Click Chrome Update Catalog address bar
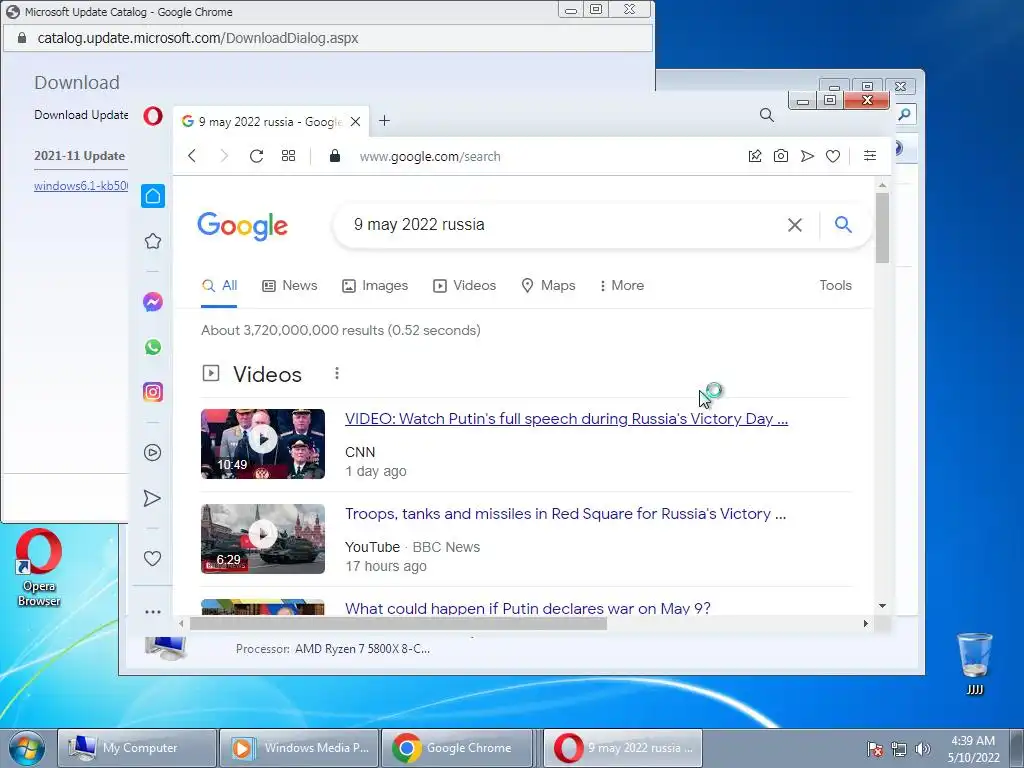Screen dimensions: 1024x768 (328, 38)
